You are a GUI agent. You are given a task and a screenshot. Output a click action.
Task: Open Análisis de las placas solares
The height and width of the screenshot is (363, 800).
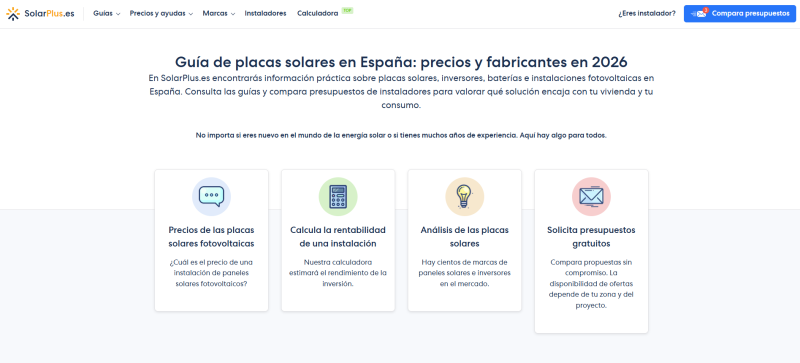[x=464, y=237]
